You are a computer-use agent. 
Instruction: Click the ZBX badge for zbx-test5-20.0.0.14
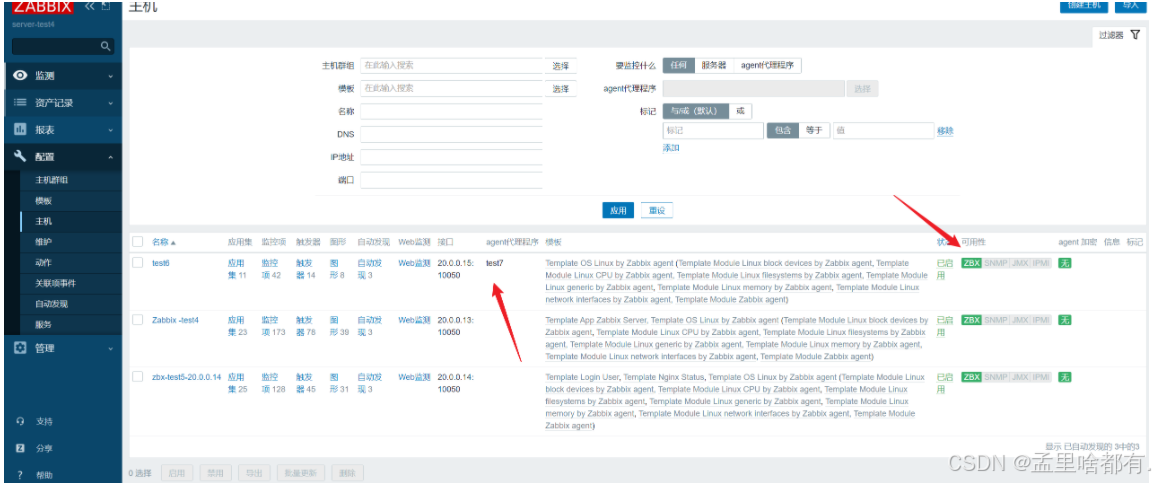972,377
